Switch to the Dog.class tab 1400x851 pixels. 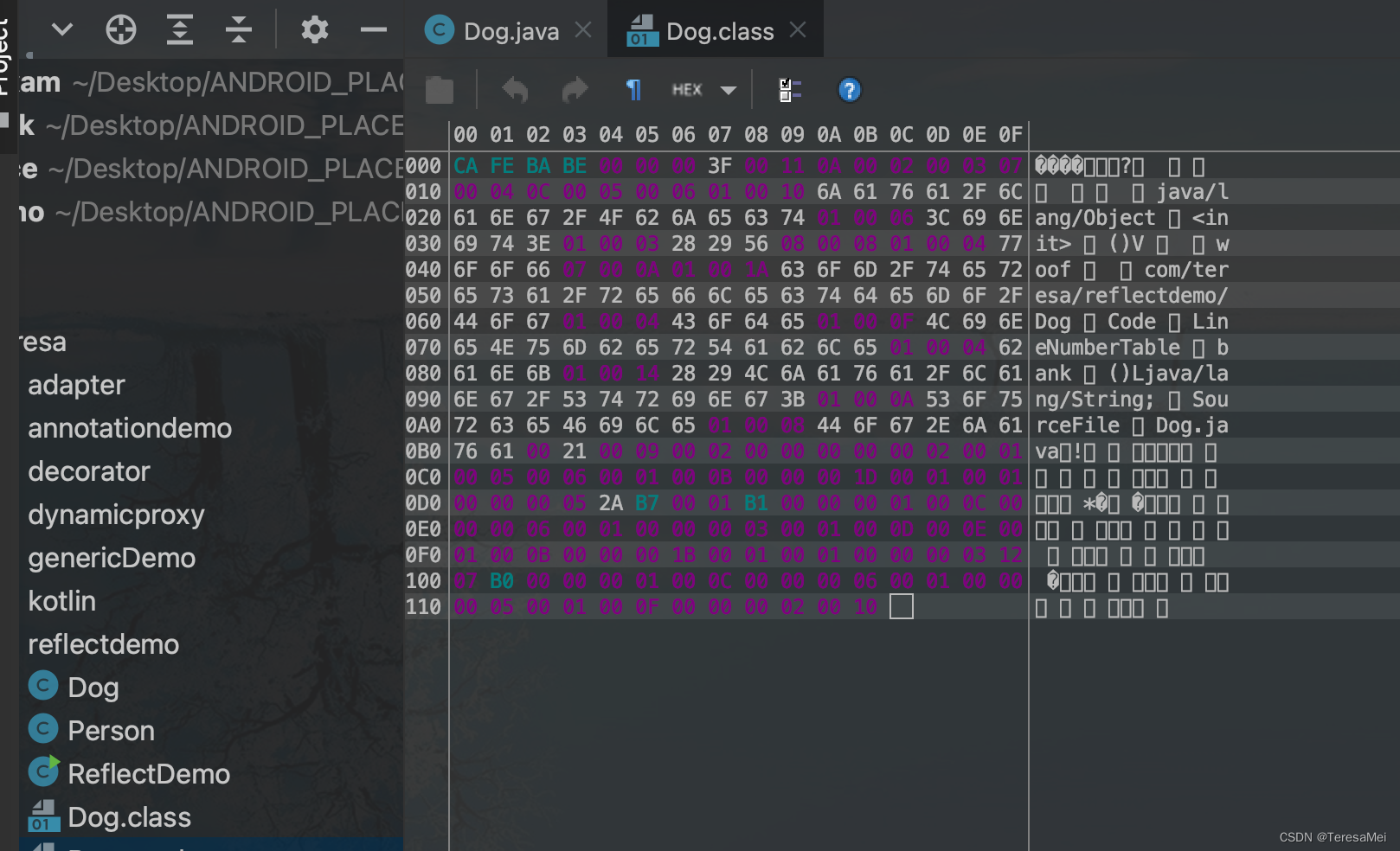tap(718, 30)
